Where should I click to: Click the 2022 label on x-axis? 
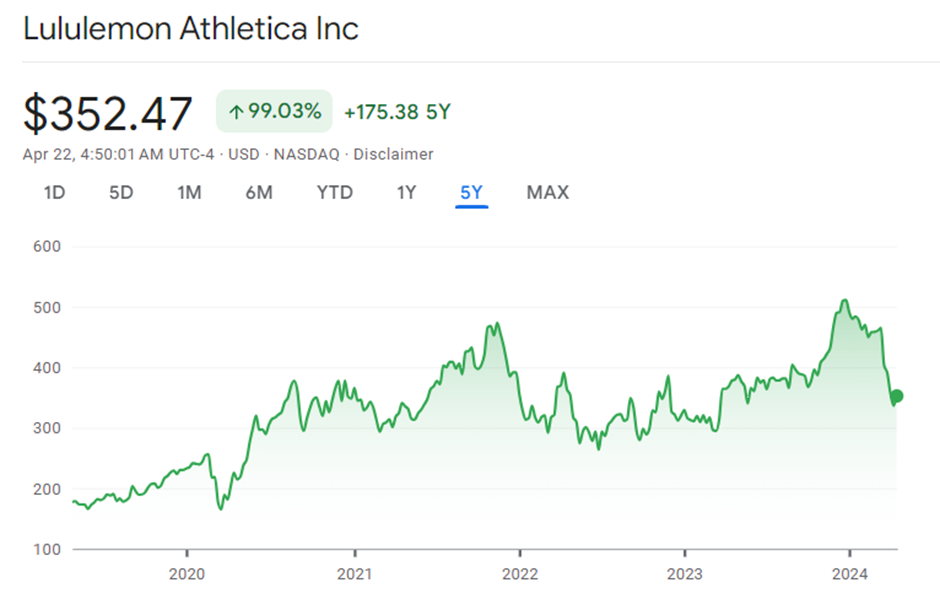(x=519, y=574)
